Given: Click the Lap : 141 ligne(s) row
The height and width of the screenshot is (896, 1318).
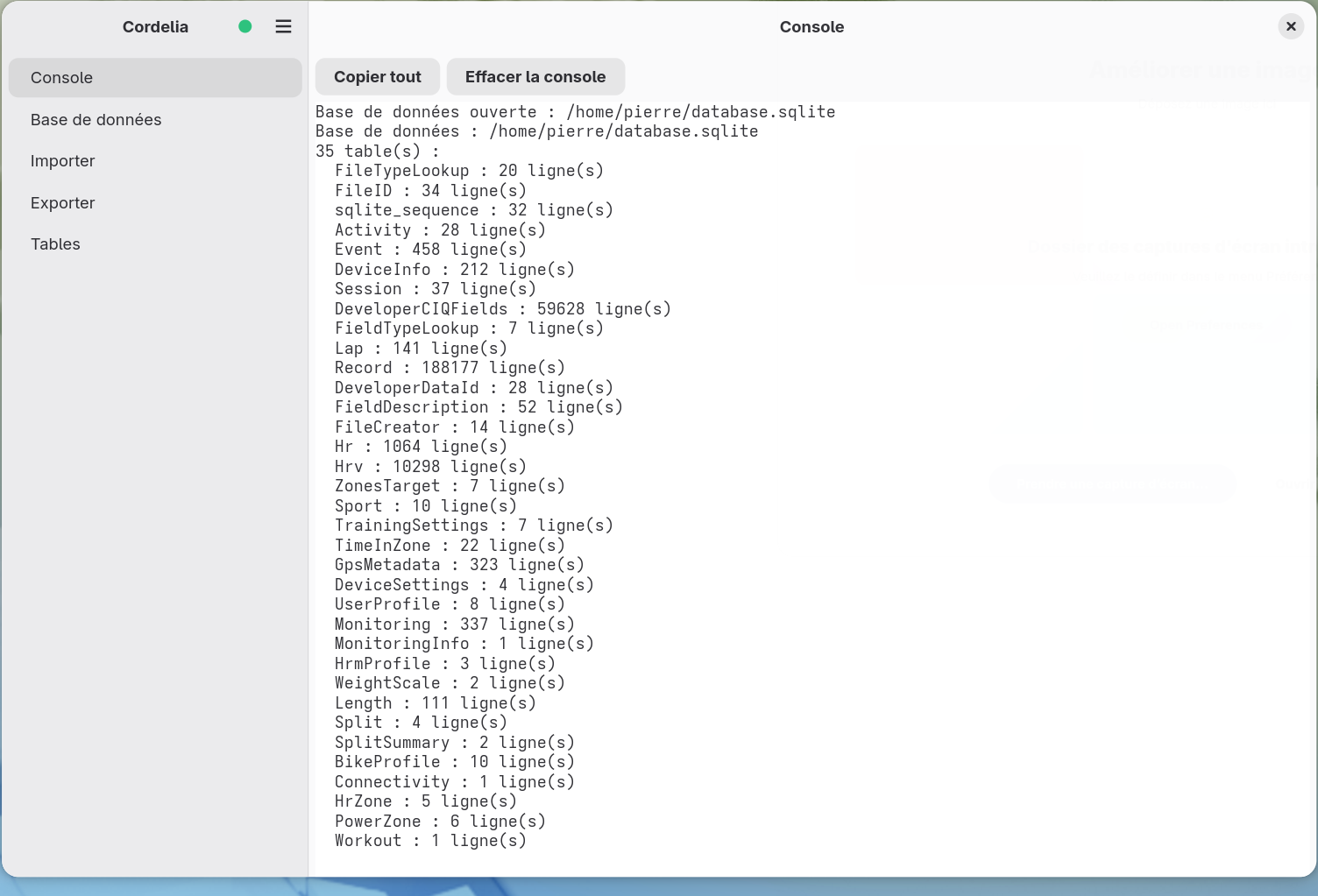Looking at the screenshot, I should click(421, 349).
